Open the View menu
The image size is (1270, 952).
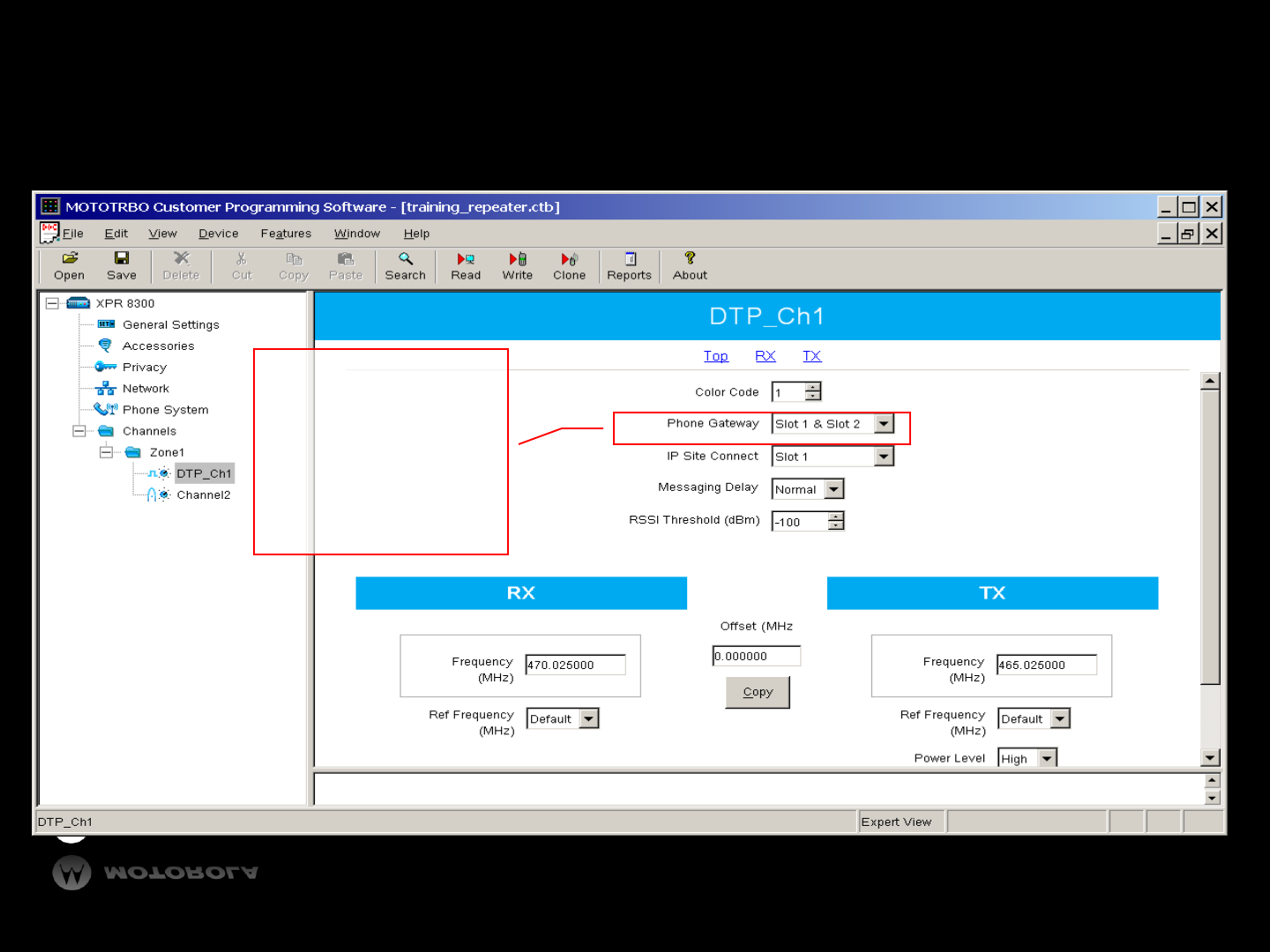162,234
